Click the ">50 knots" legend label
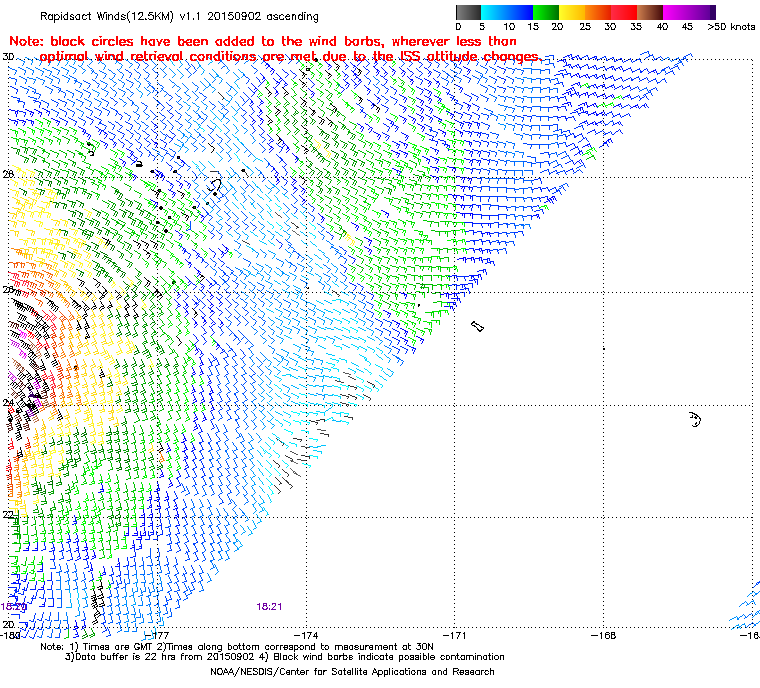Image resolution: width=760 pixels, height=688 pixels. click(x=731, y=27)
